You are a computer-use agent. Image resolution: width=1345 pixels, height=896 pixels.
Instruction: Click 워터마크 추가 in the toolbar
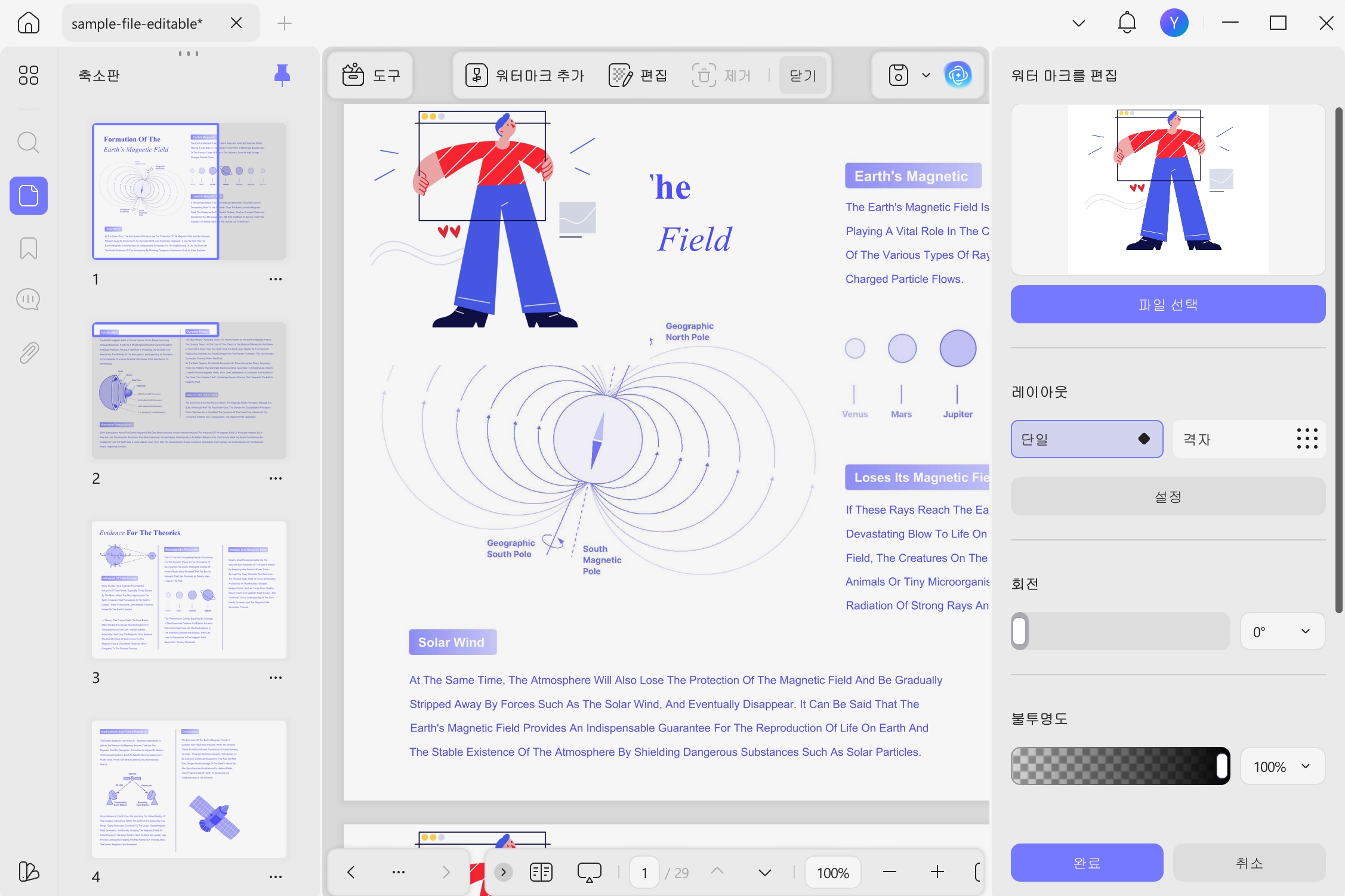pyautogui.click(x=525, y=75)
